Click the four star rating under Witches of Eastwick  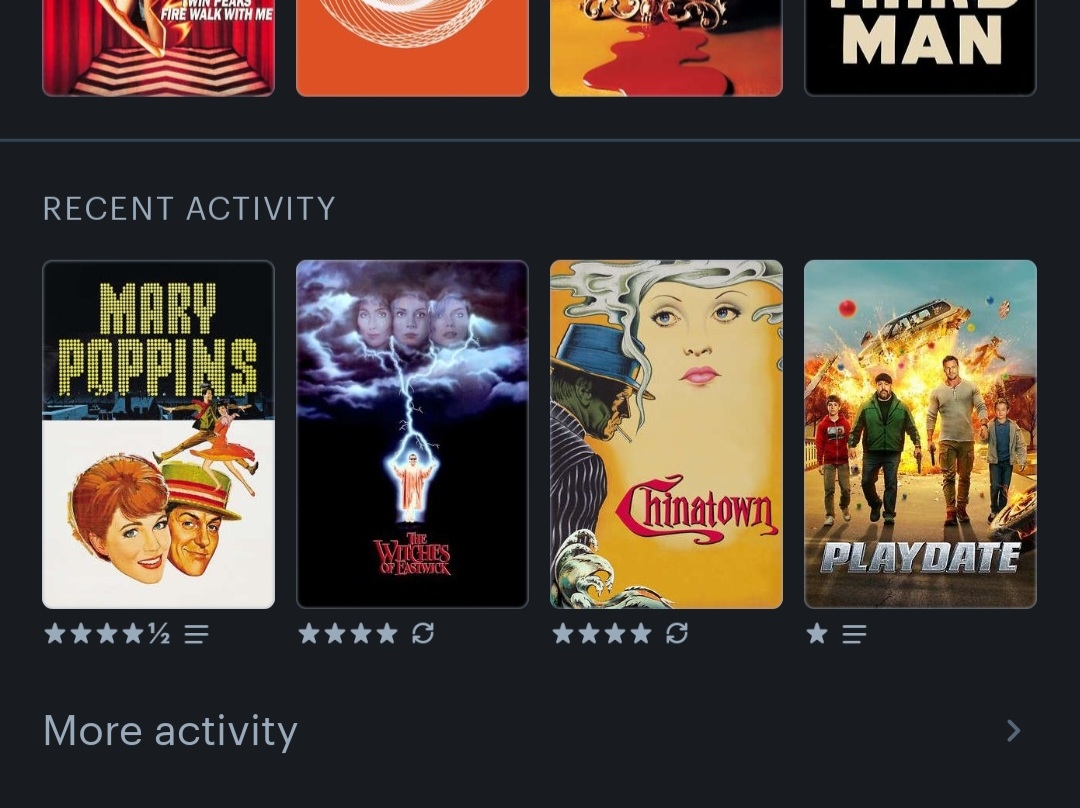[348, 634]
